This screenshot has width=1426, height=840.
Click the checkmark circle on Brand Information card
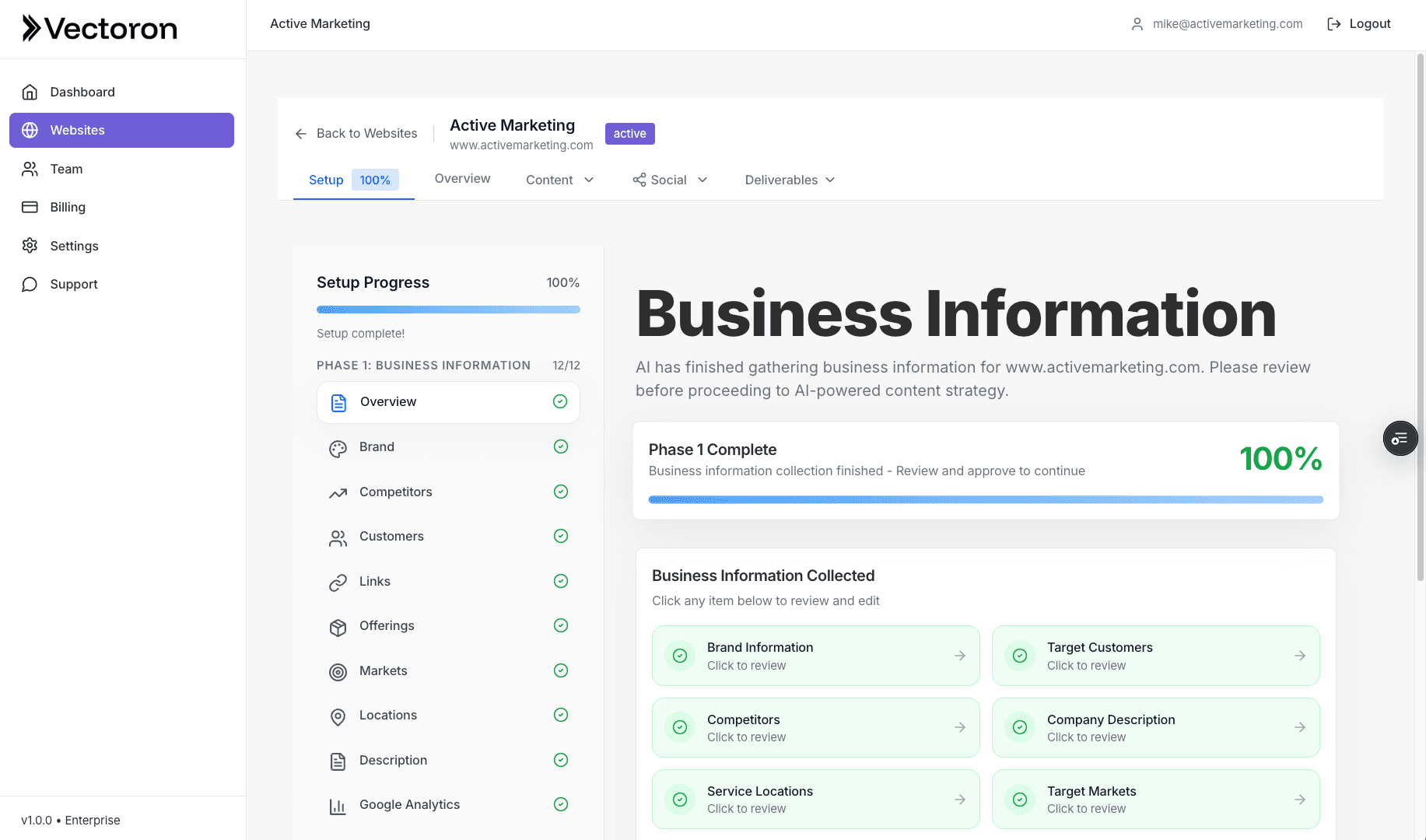[x=680, y=655]
